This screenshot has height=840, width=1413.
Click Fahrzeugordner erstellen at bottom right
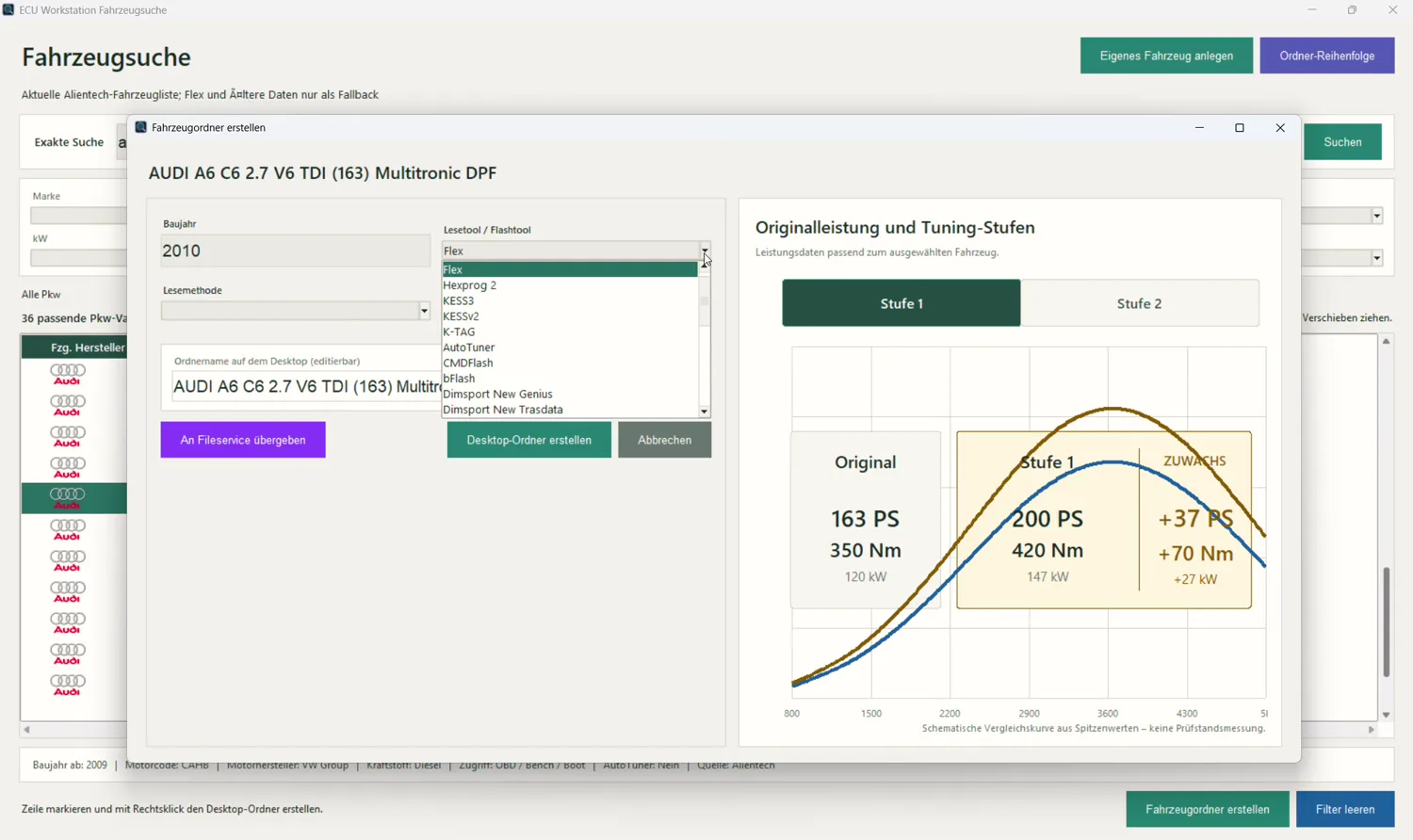pyautogui.click(x=1208, y=809)
